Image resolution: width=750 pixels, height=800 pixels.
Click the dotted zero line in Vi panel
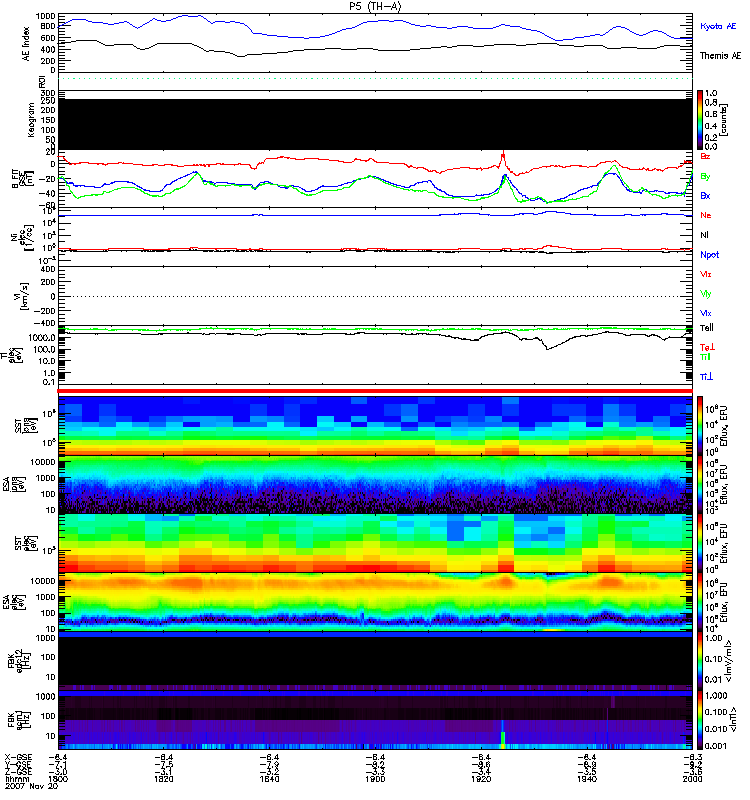375,296
